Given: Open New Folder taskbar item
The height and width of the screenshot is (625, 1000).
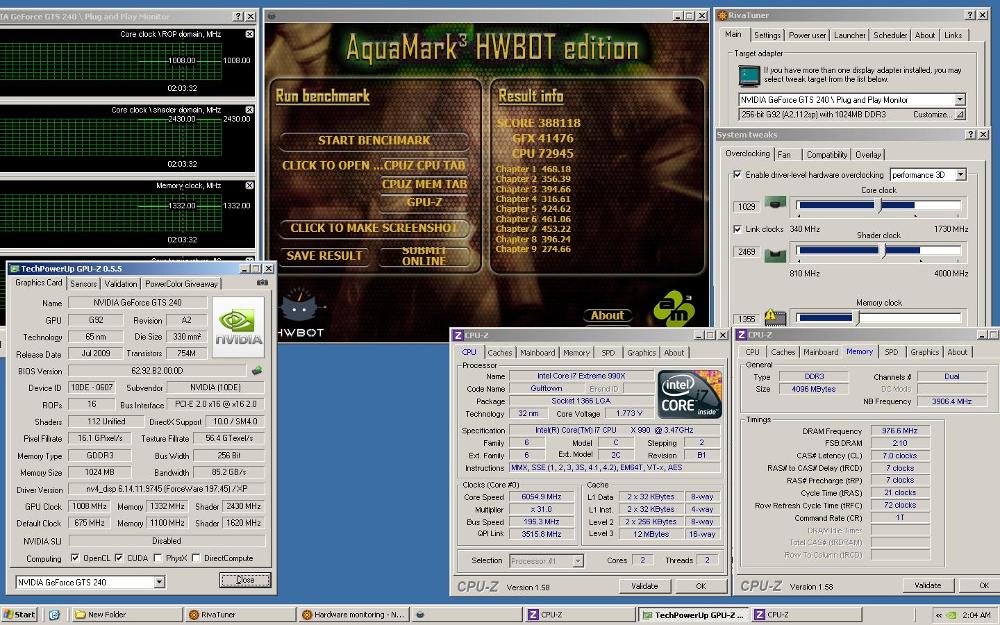Looking at the screenshot, I should (126, 615).
